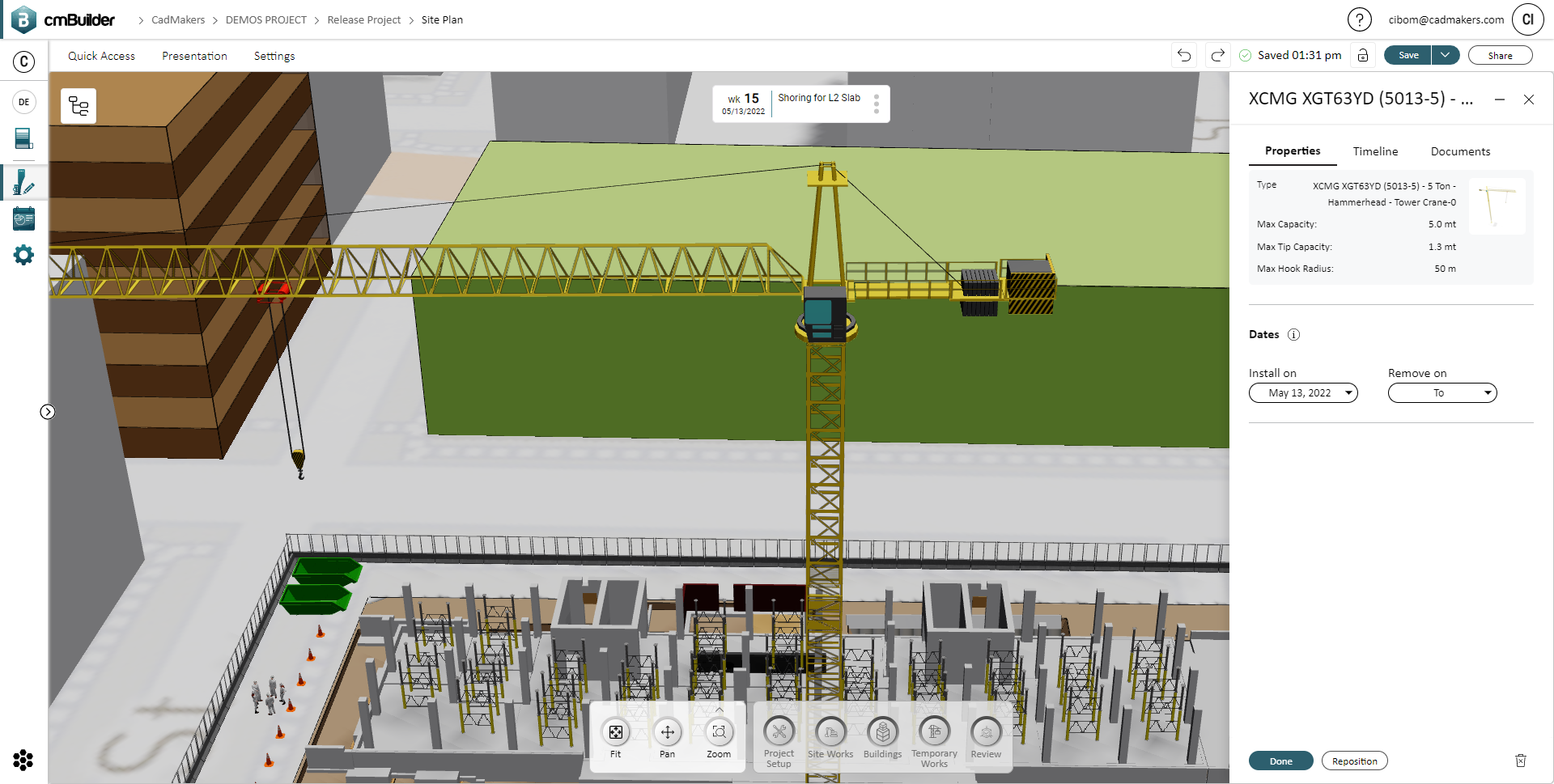Click the Fit view tool
The image size is (1554, 784).
coord(616,738)
